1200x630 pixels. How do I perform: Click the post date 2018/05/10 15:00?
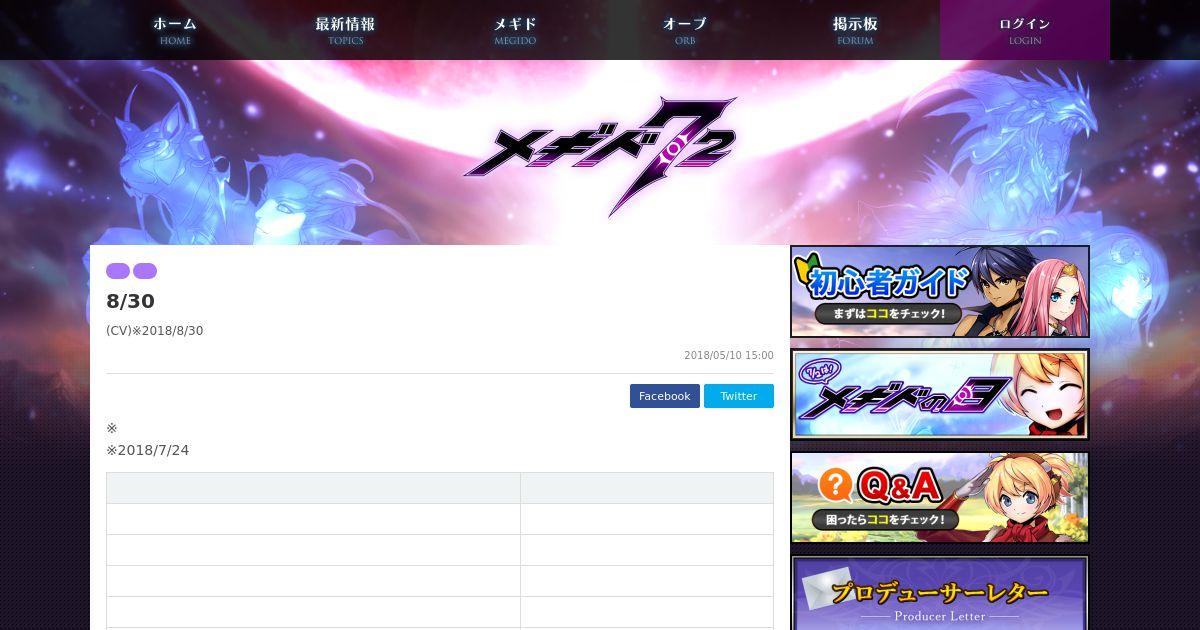pos(729,355)
